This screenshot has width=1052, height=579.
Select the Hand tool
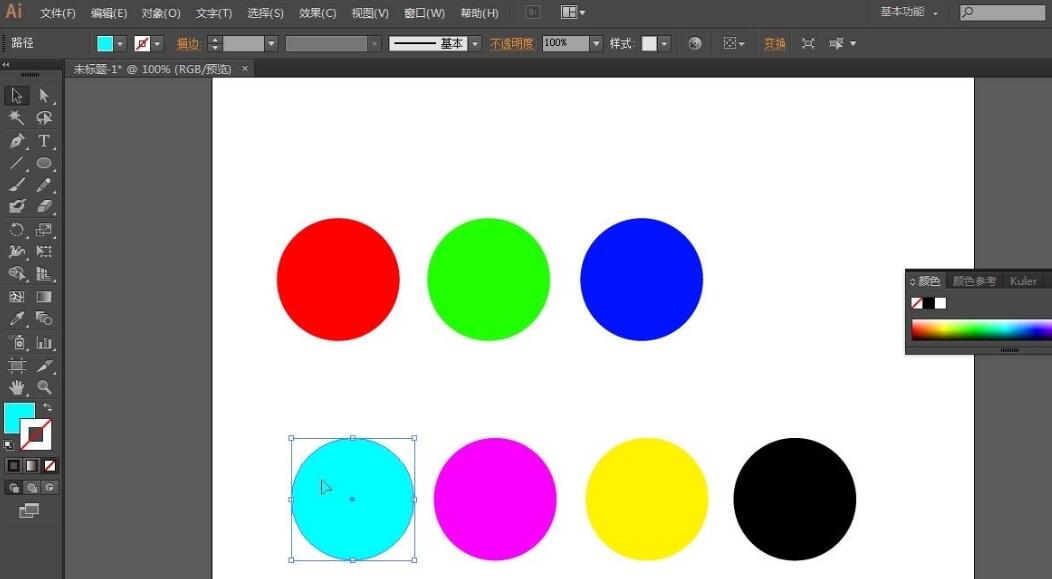[x=17, y=387]
